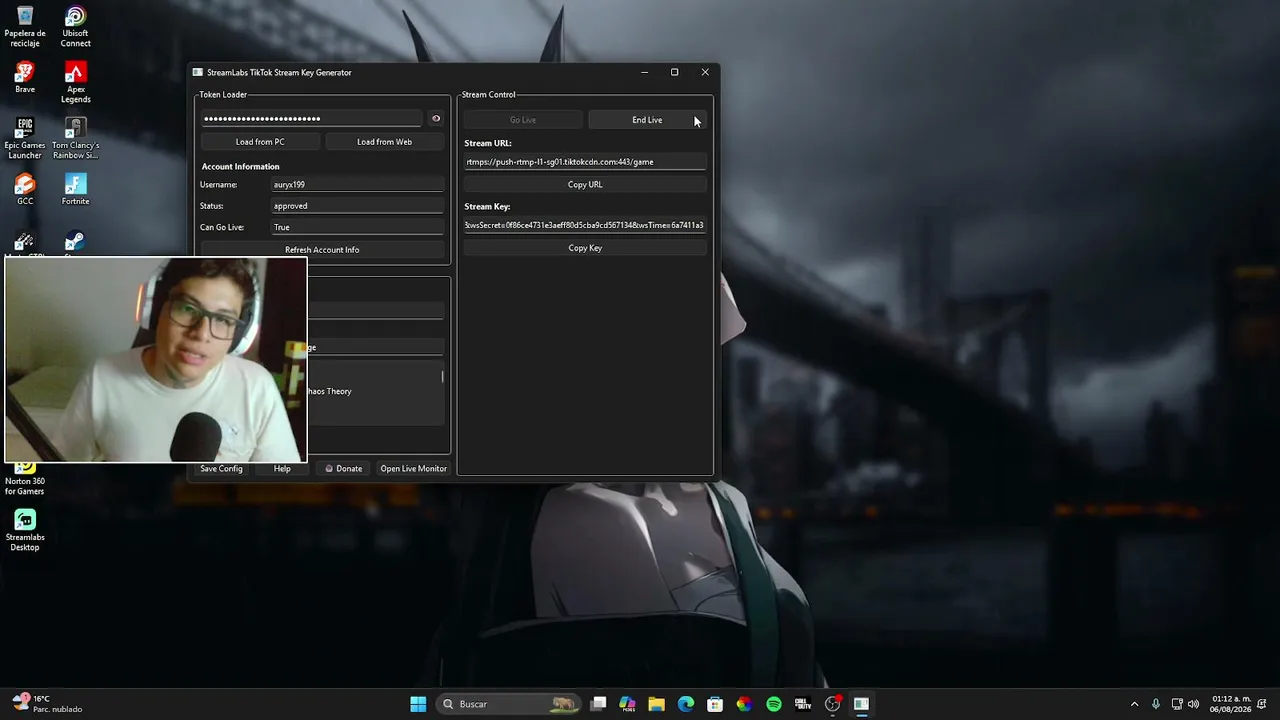1280x720 pixels.
Task: Open the weather widget showing 16°C
Action: (46, 704)
